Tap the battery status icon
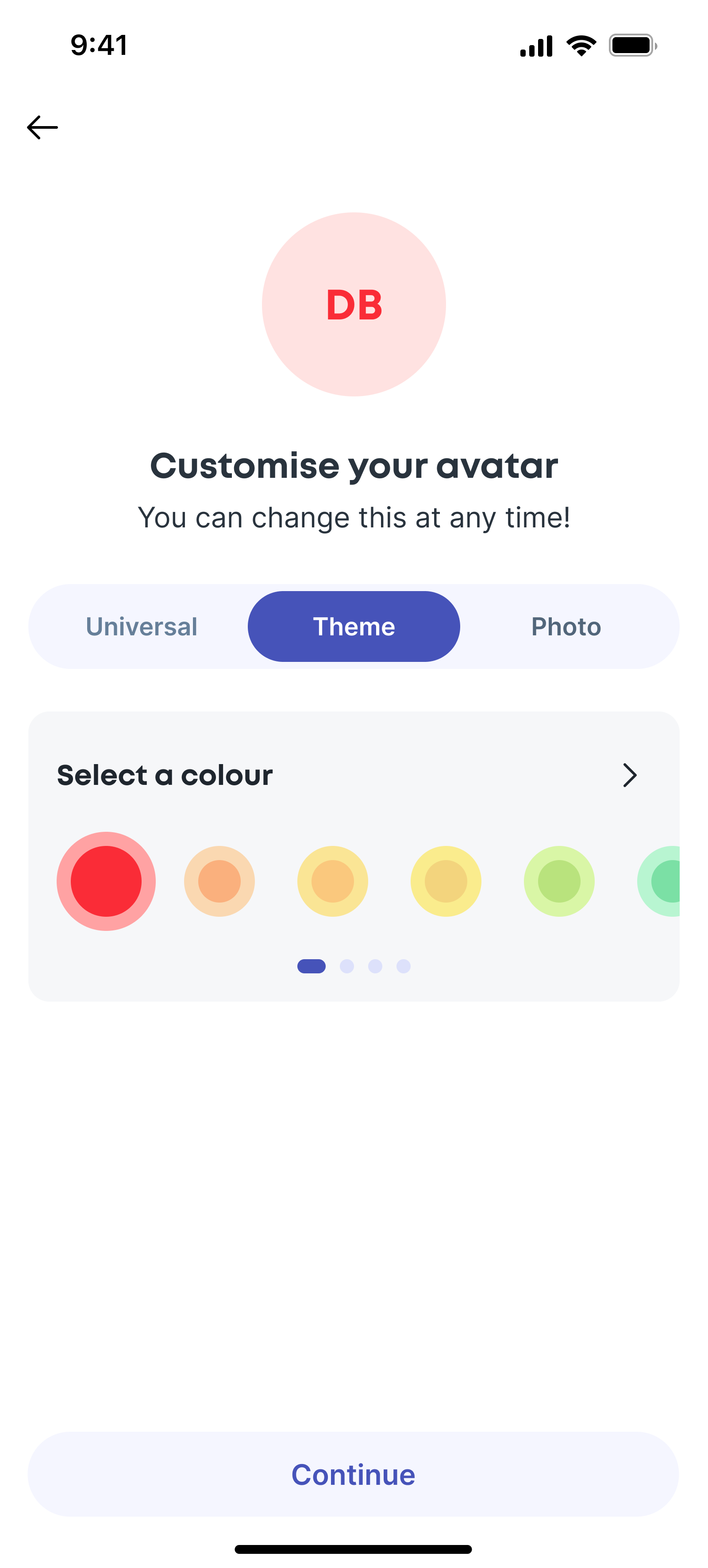 [x=632, y=46]
